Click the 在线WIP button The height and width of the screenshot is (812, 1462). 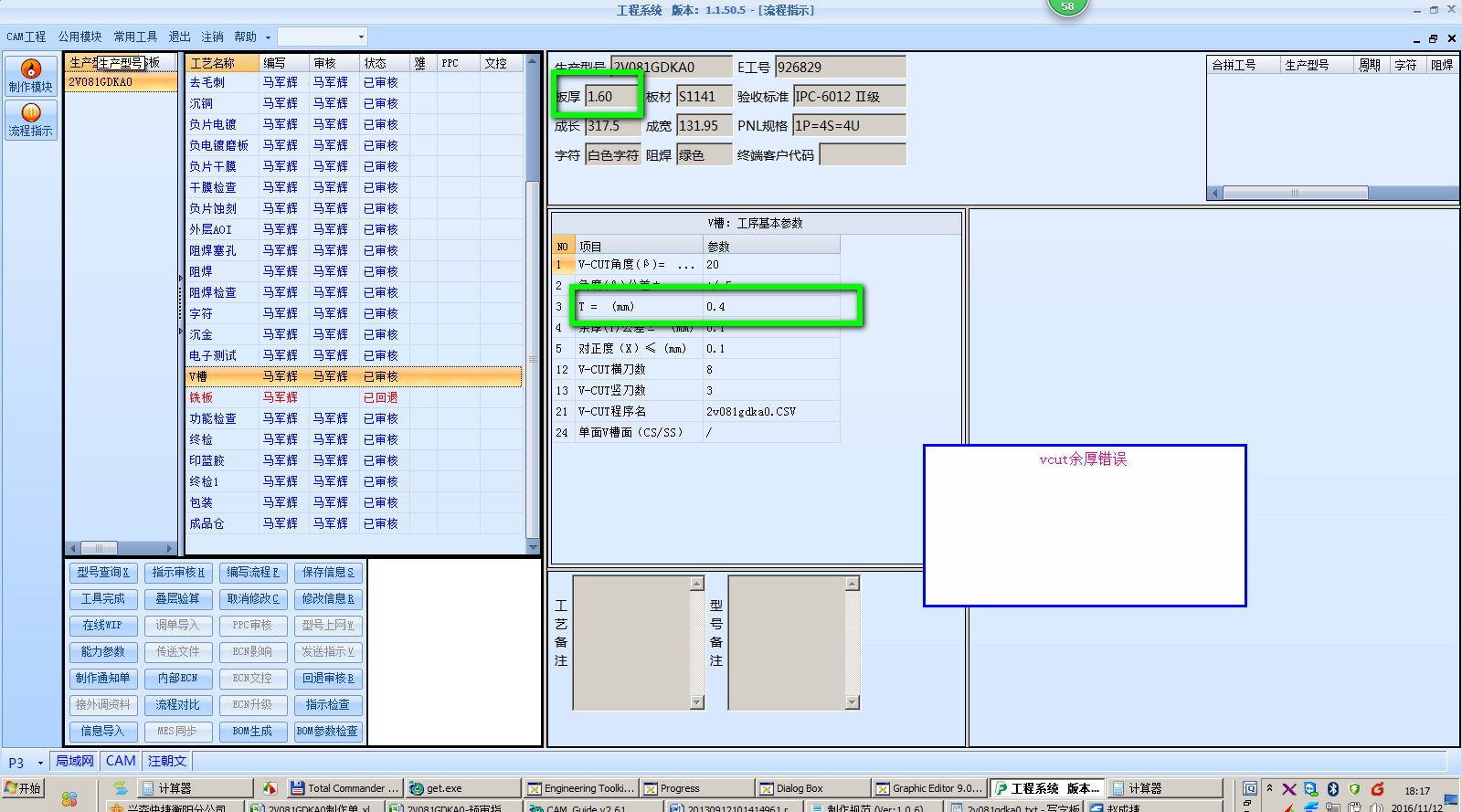(103, 626)
